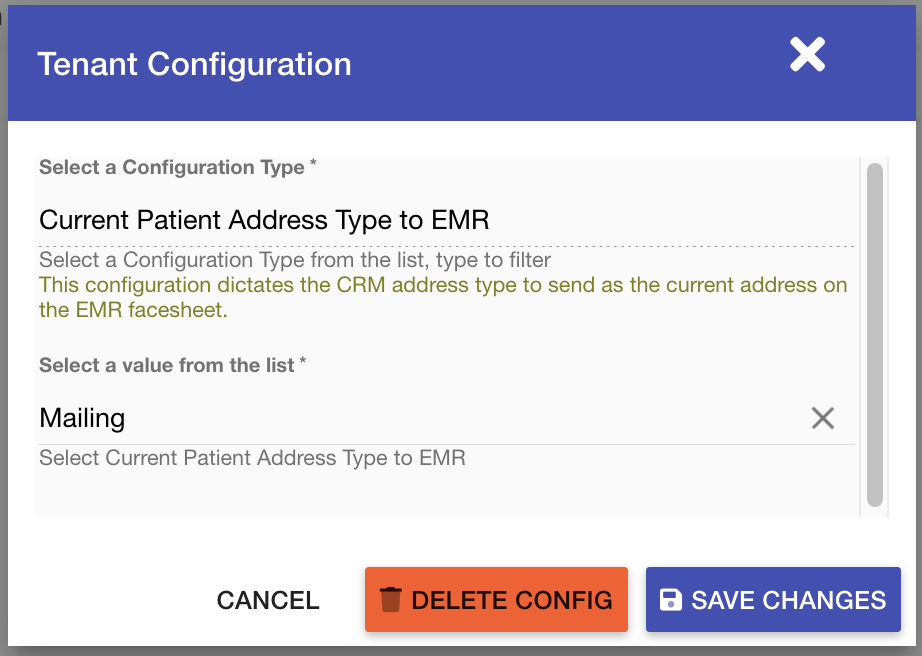Viewport: 922px width, 656px height.
Task: Click the 'Select a value from the list' label
Action: click(x=167, y=366)
